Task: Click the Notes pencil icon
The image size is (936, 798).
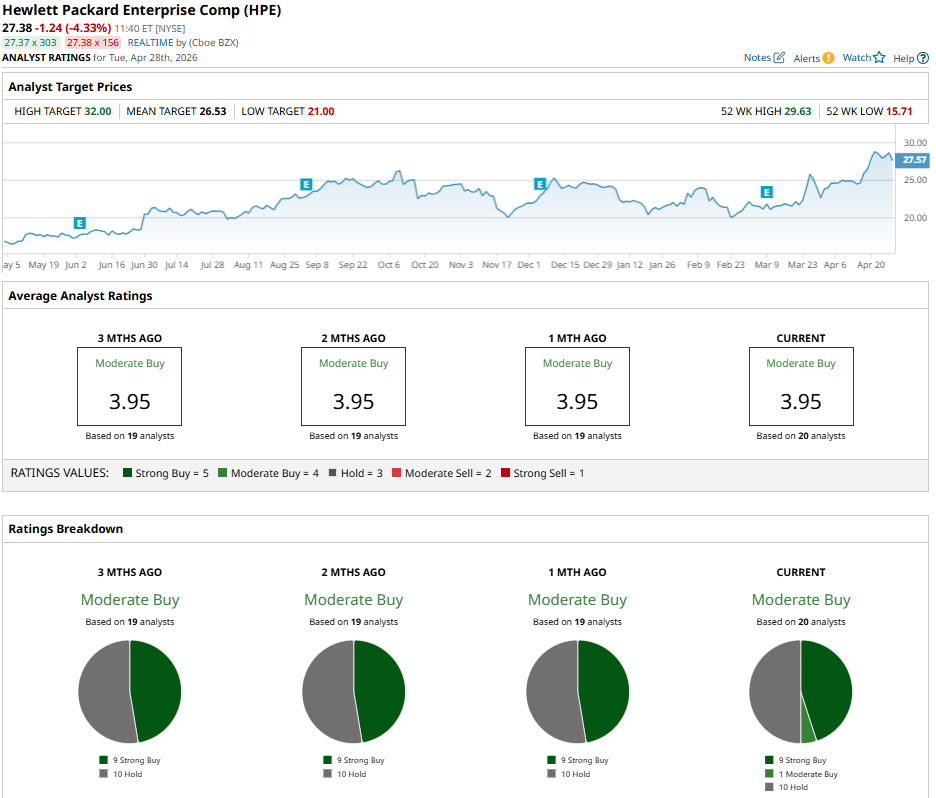Action: [779, 58]
